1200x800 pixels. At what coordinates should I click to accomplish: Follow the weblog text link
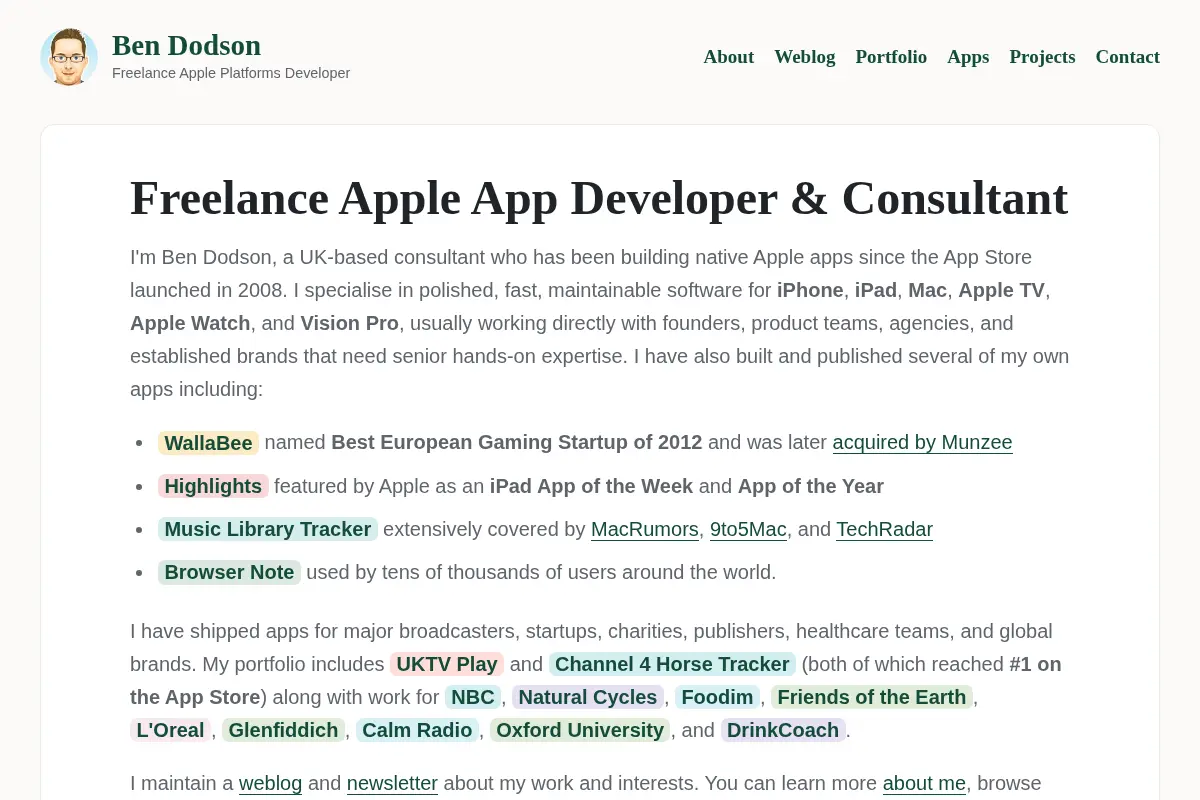(x=270, y=783)
